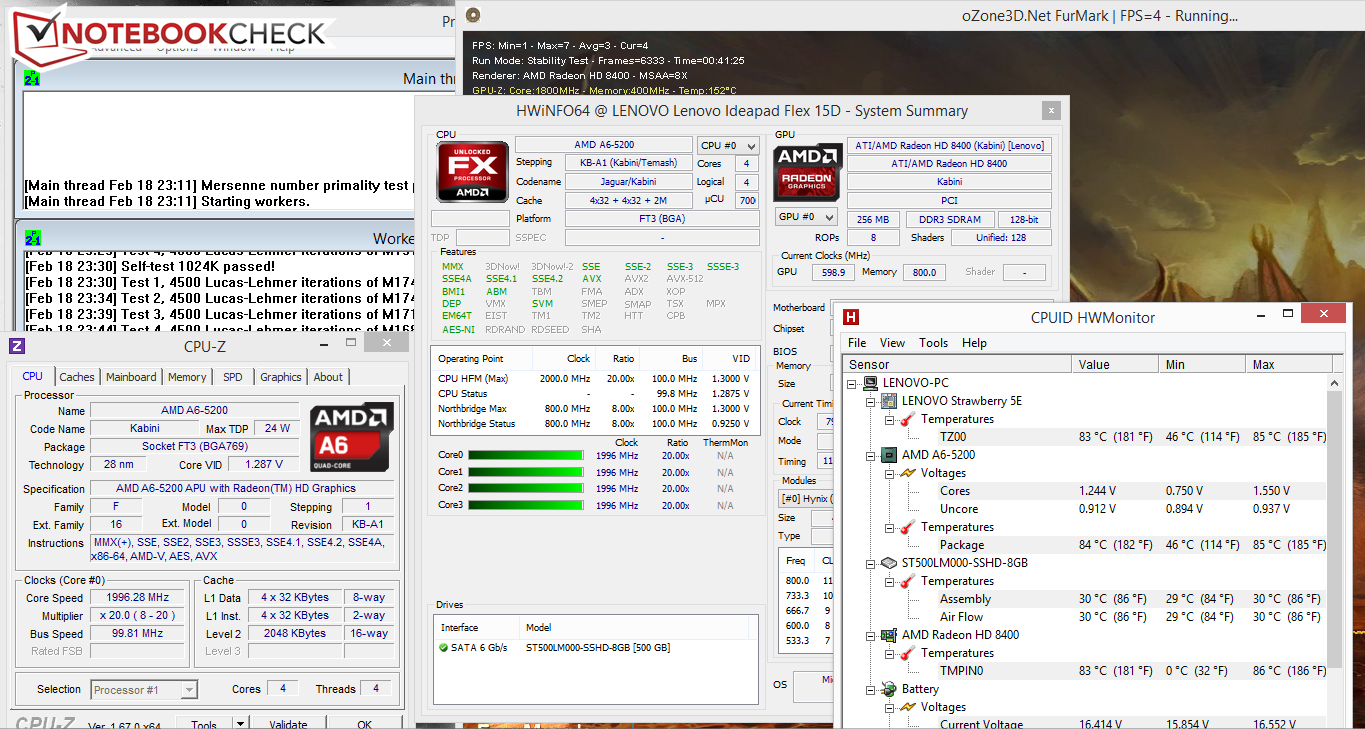Collapse the AMD Radeon HD 8400 node

pyautogui.click(x=871, y=635)
